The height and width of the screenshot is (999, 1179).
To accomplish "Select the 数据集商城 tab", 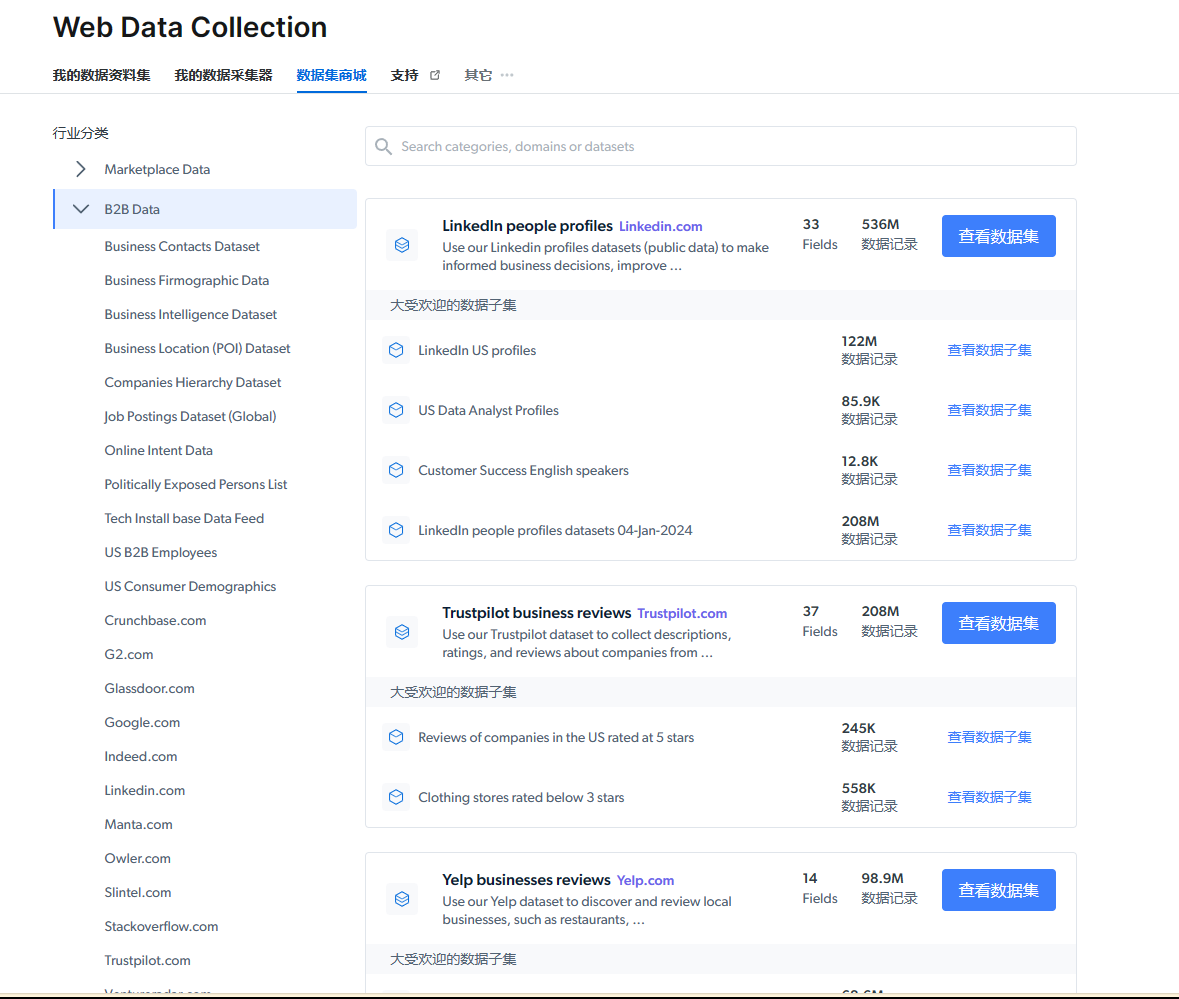I will tap(332, 75).
